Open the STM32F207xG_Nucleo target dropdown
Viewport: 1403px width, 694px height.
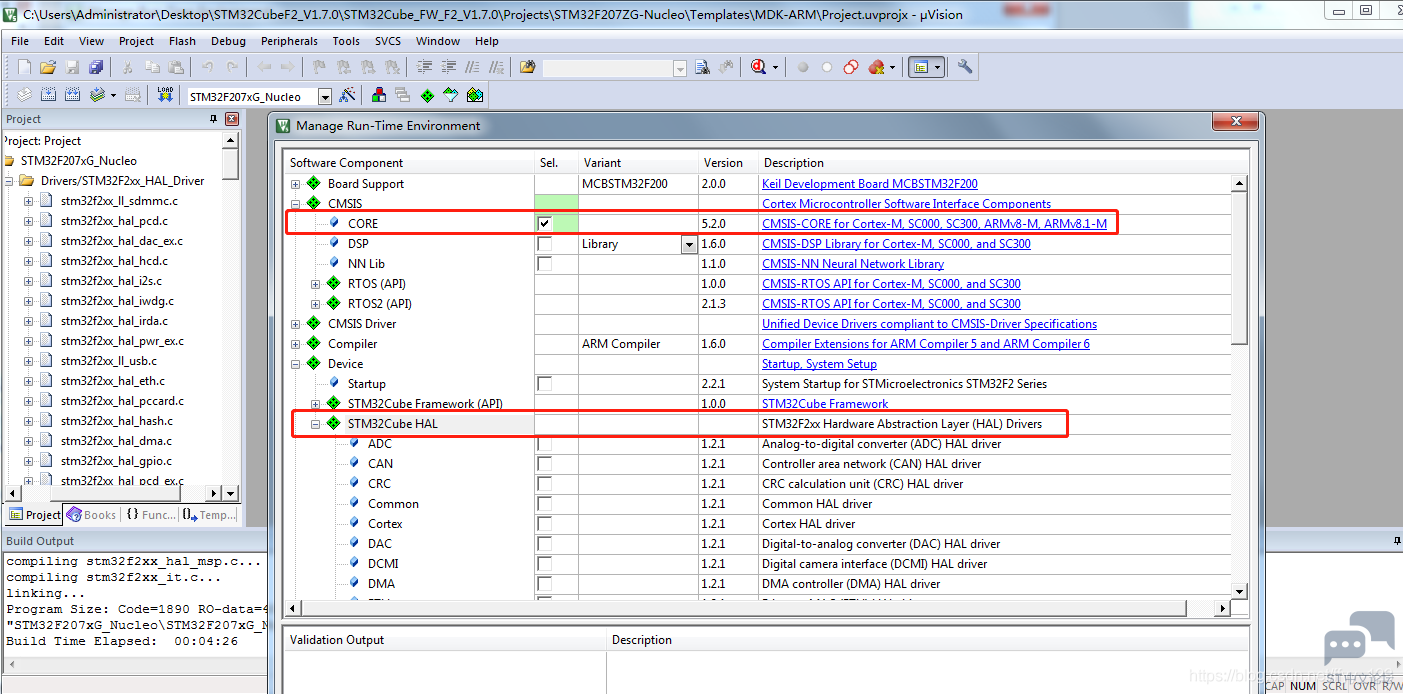point(325,97)
